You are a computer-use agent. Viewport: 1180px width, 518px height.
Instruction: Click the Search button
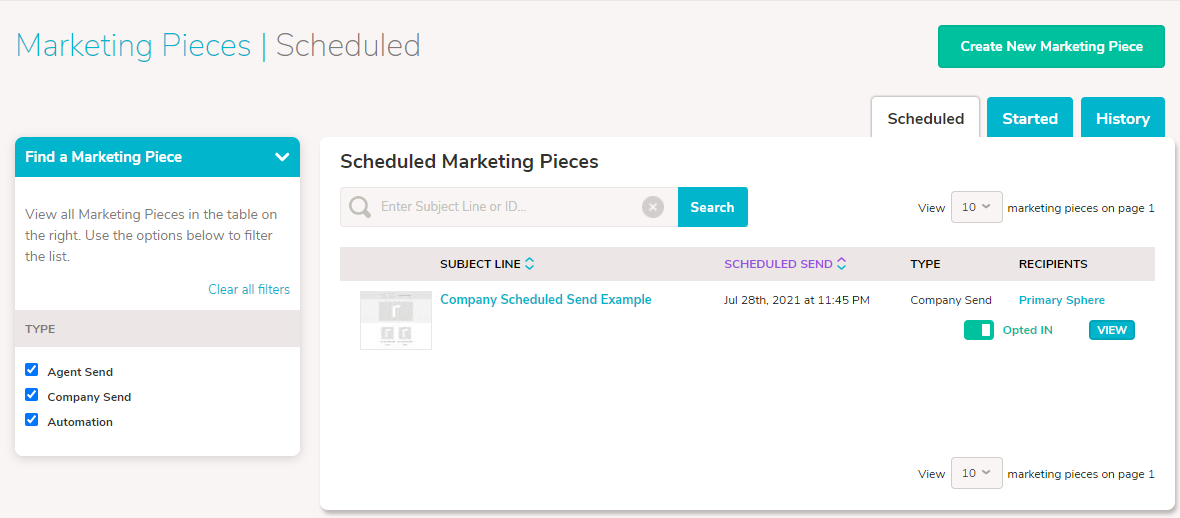pyautogui.click(x=713, y=207)
